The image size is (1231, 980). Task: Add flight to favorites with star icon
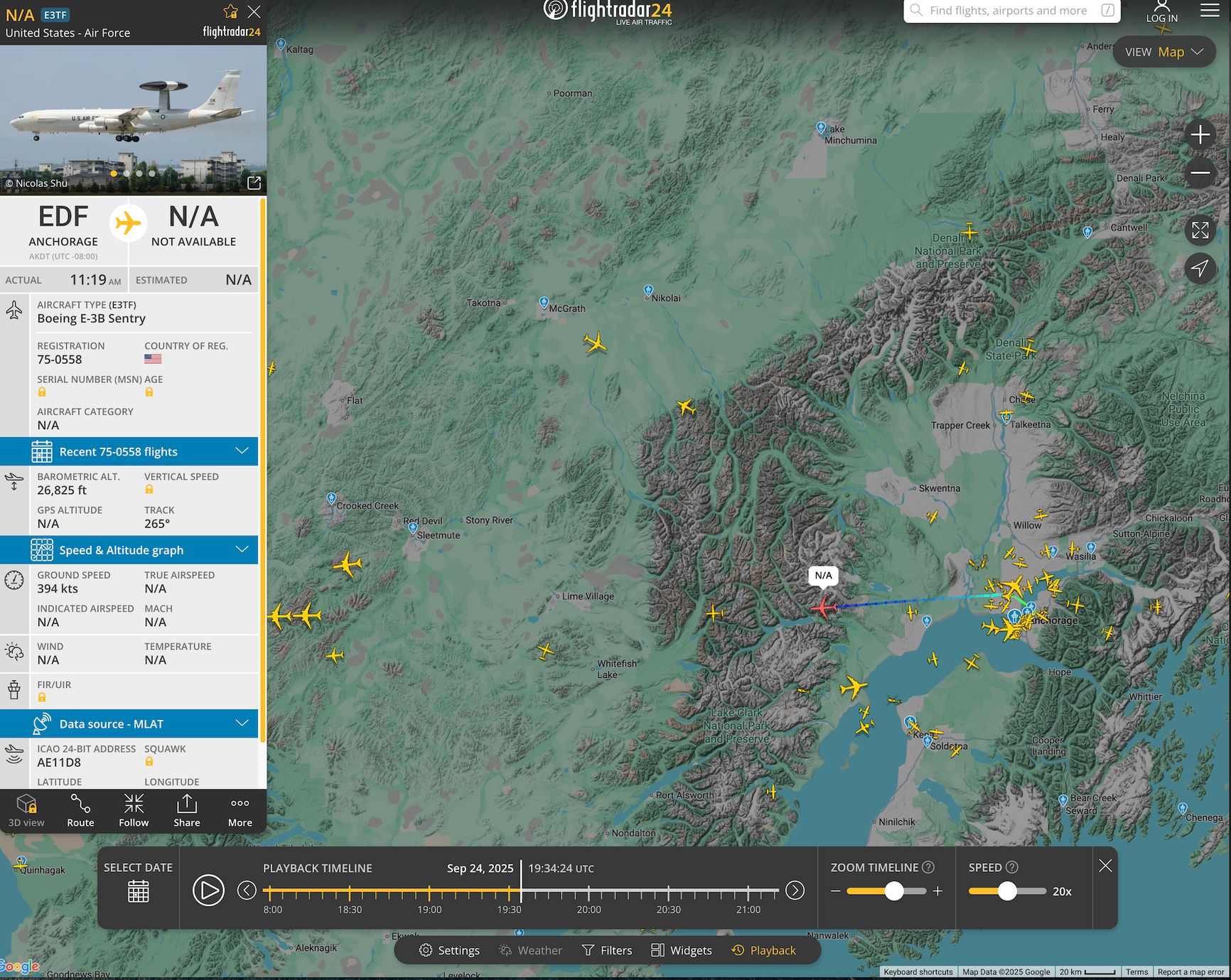pyautogui.click(x=230, y=11)
